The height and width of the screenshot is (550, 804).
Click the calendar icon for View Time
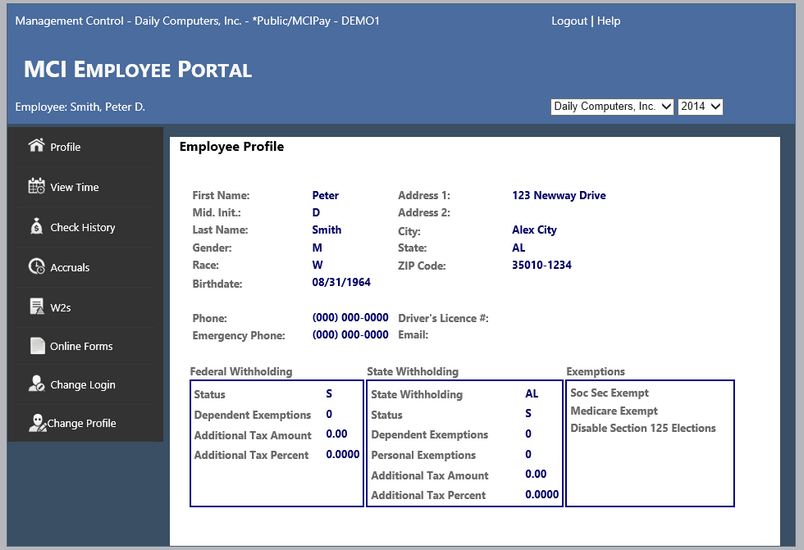37,186
